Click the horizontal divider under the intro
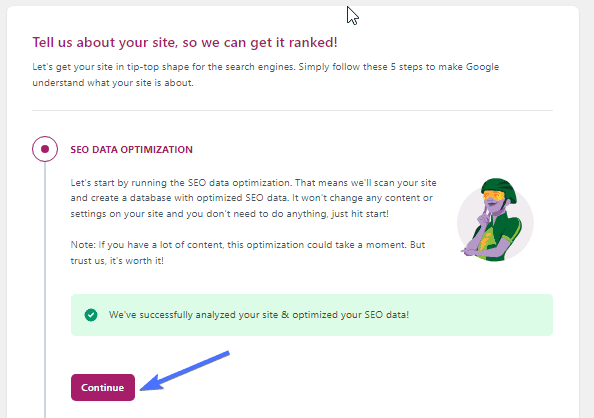Viewport: 594px width, 418px height. [292, 111]
